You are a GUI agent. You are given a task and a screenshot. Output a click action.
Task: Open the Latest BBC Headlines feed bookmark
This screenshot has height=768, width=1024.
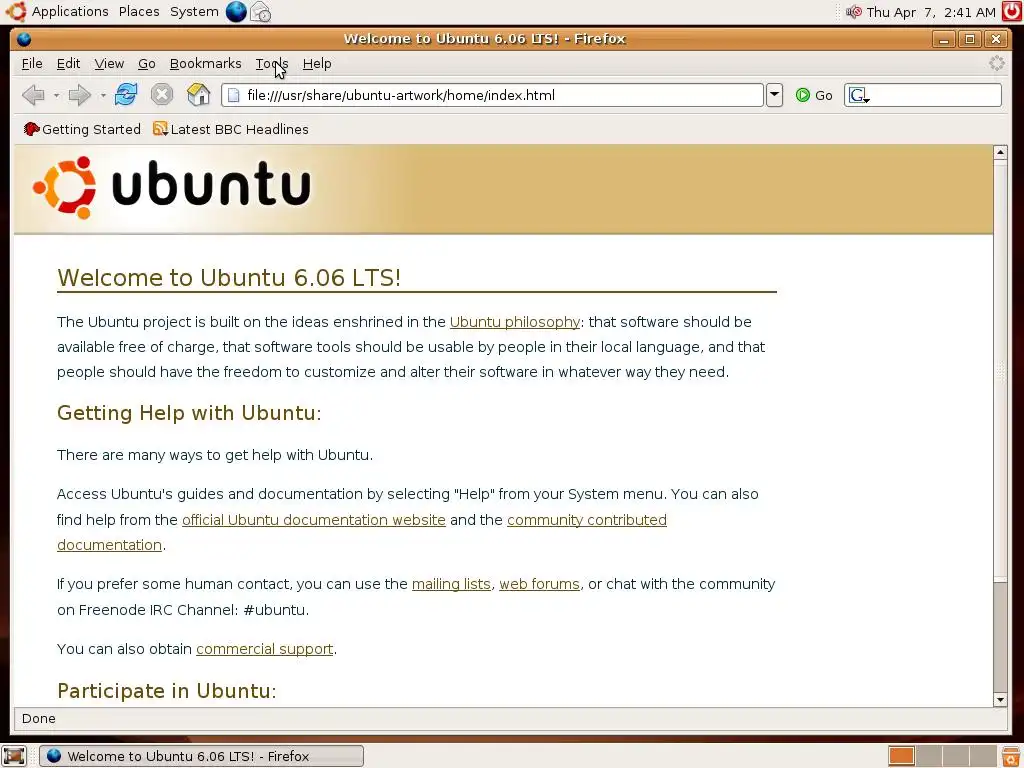231,129
